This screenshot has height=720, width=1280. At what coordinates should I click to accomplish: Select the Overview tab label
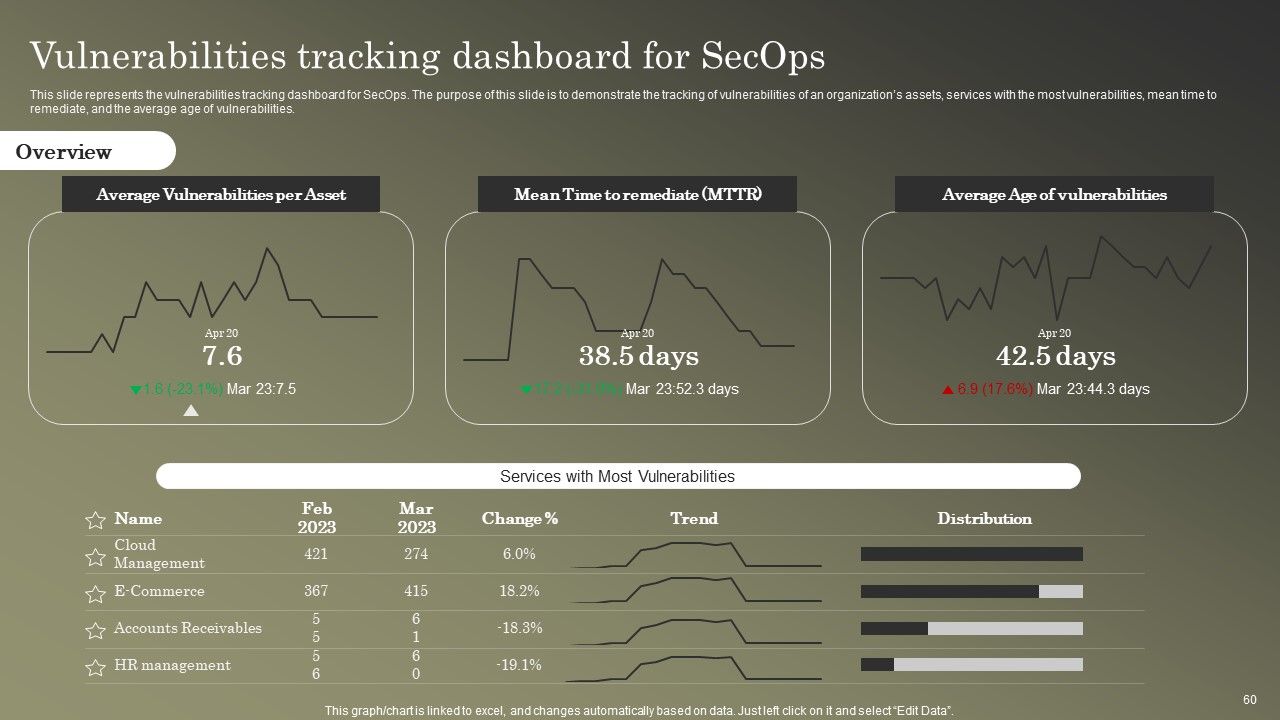(x=64, y=152)
